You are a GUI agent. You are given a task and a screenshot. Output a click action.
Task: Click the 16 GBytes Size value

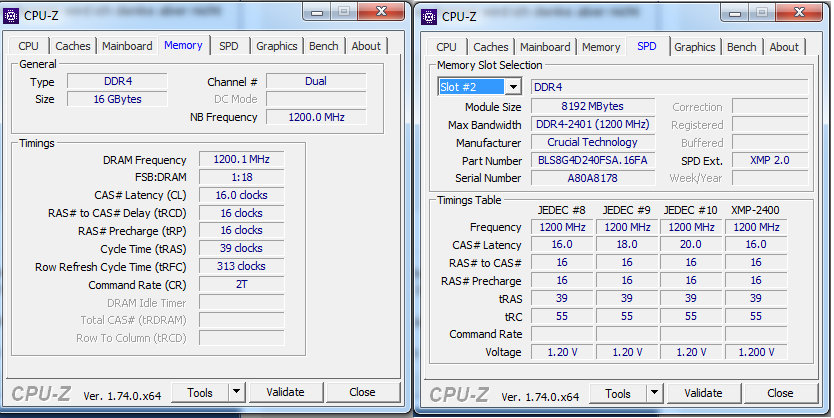(118, 99)
